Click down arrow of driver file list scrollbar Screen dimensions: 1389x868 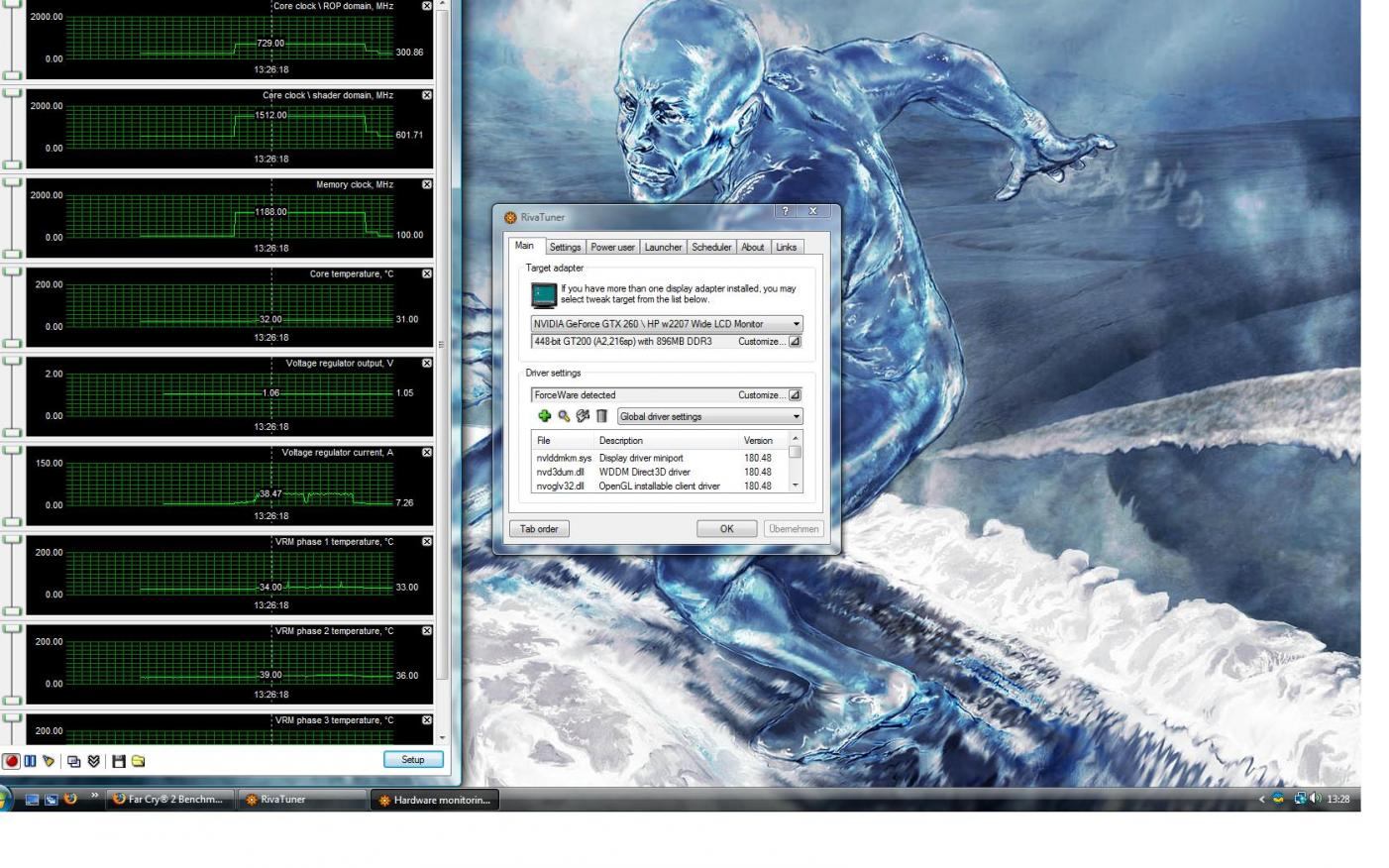pos(796,486)
